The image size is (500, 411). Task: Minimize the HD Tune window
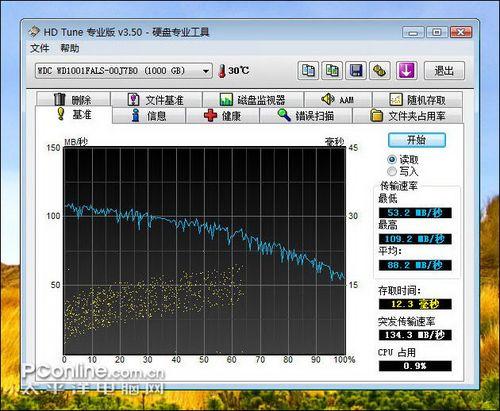pyautogui.click(x=413, y=32)
